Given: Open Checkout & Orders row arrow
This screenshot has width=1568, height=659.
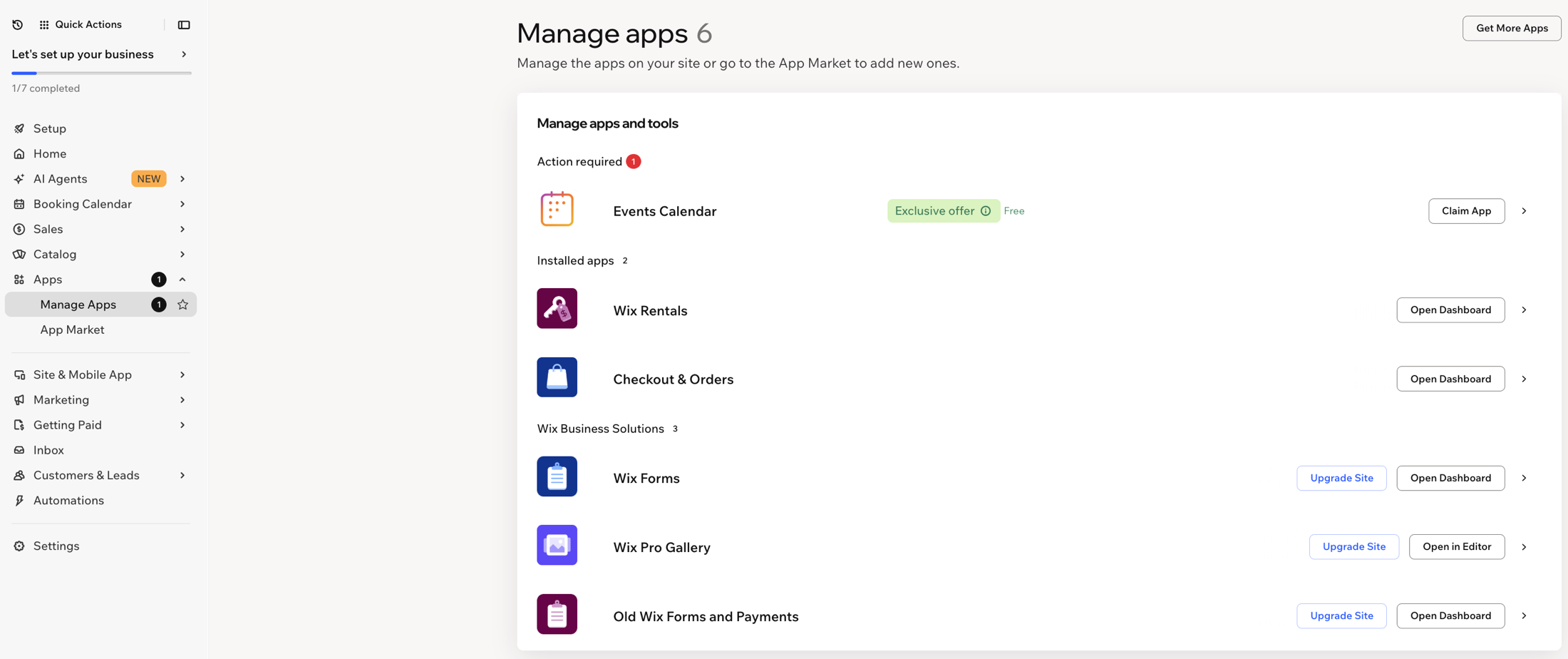Looking at the screenshot, I should point(1524,379).
